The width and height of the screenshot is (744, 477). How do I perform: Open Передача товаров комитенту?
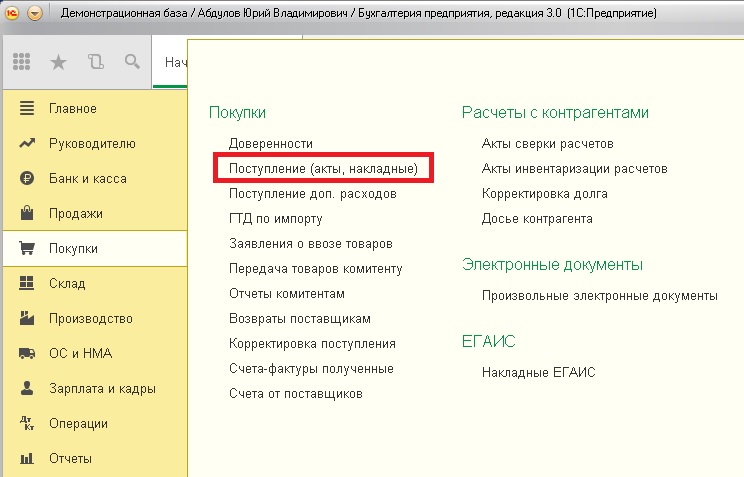[x=316, y=269]
